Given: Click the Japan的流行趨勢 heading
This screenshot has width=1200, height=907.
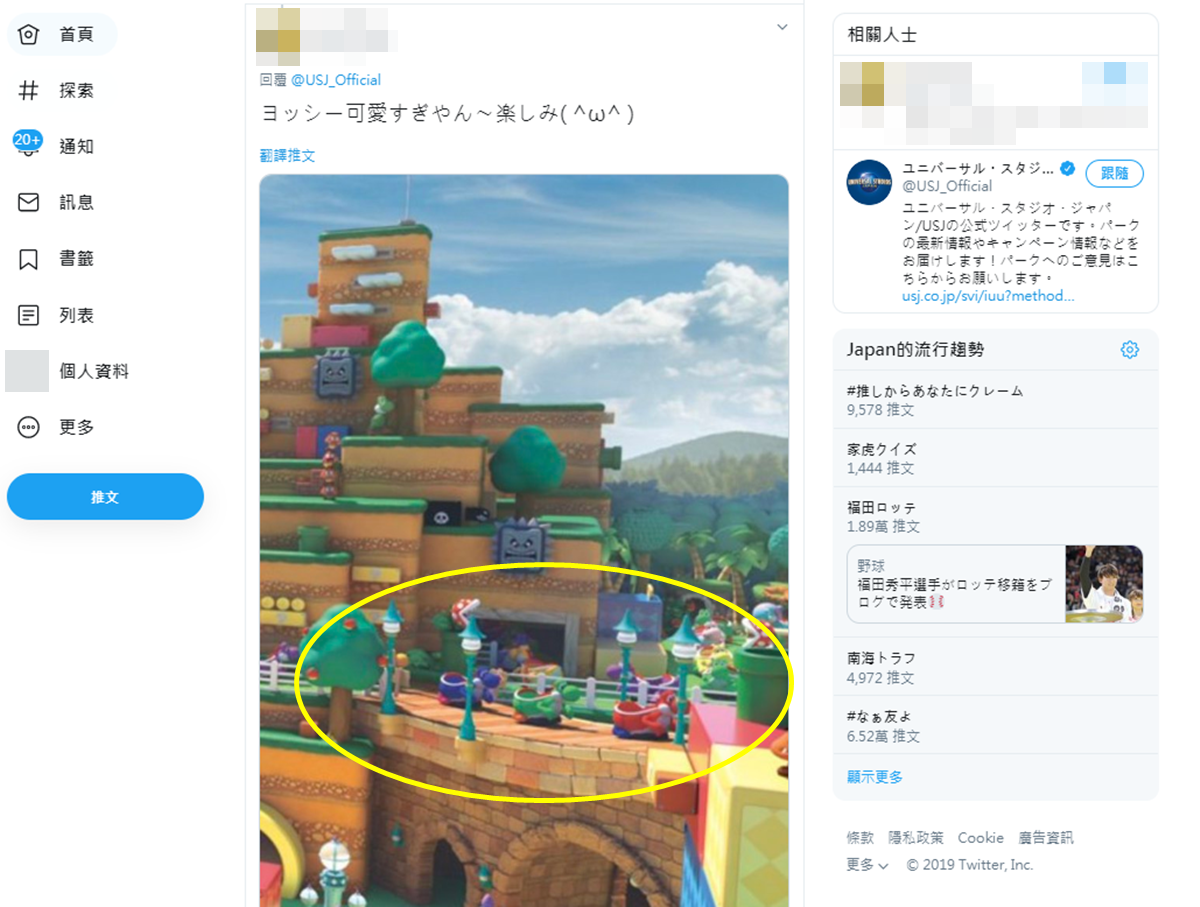Looking at the screenshot, I should [915, 350].
